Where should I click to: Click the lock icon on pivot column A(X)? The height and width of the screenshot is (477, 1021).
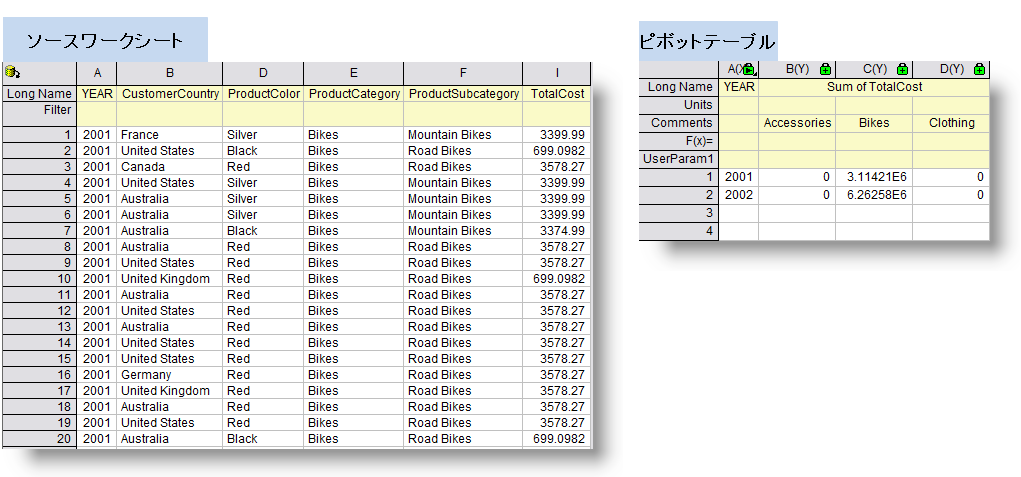pos(749,69)
